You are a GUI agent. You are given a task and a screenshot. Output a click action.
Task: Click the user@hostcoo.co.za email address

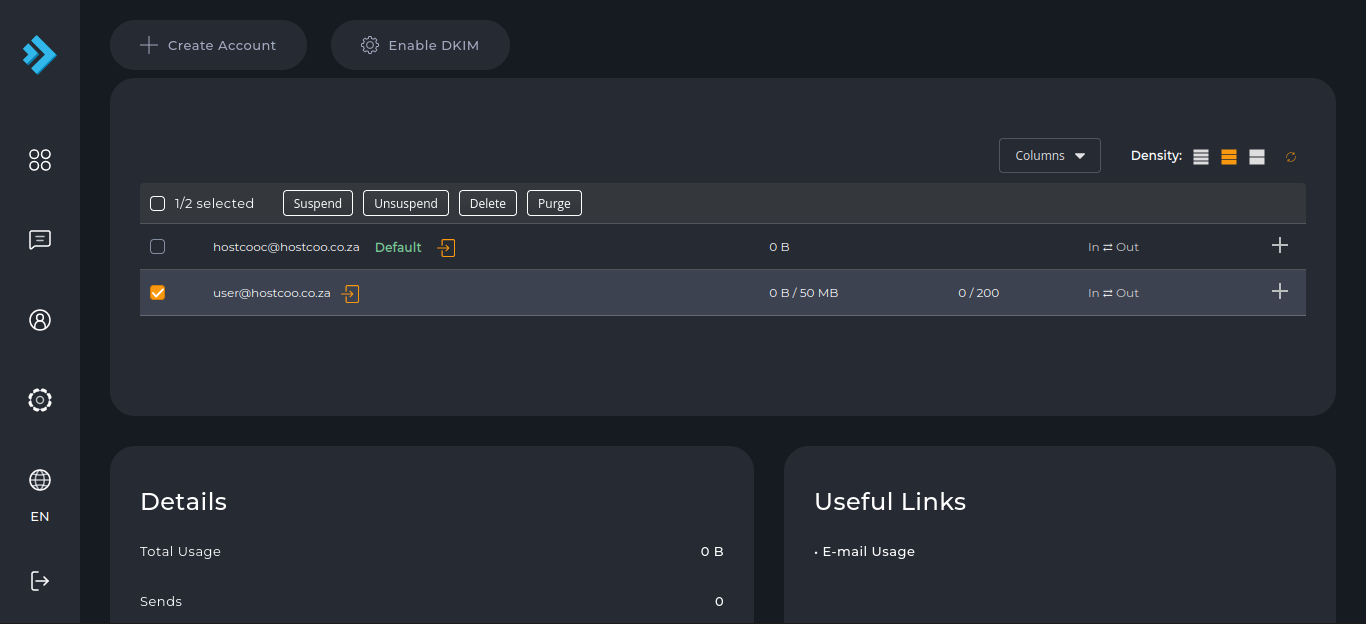[272, 293]
